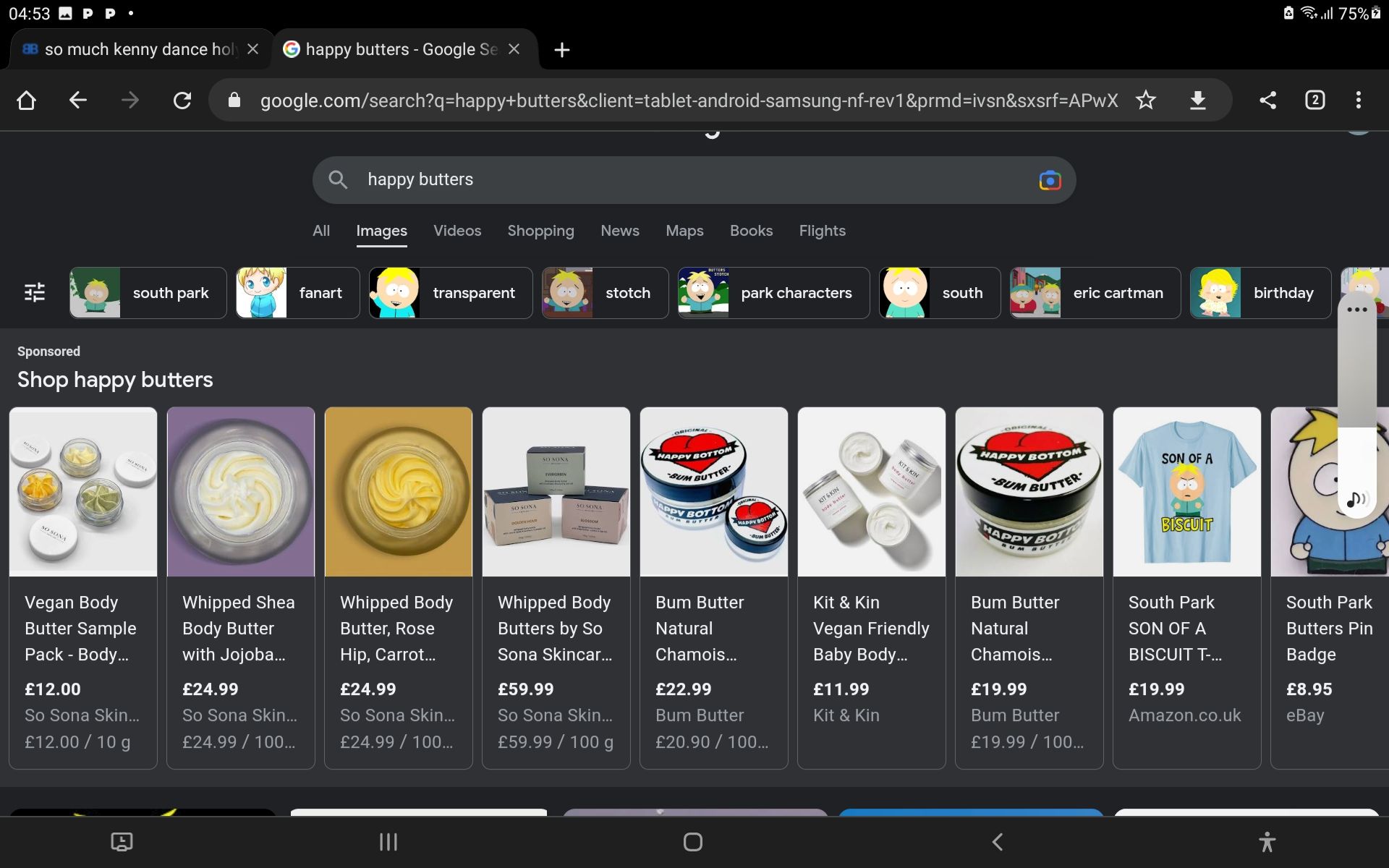Screen dimensions: 1389x868
Task: Tap the Amazon.co.uk seller text
Action: [1185, 715]
